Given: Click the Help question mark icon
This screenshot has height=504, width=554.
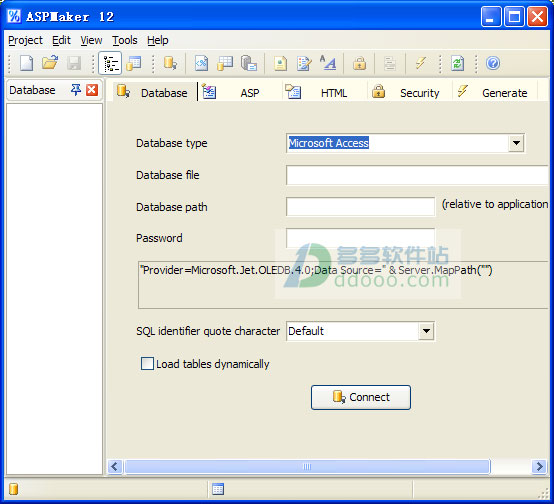Looking at the screenshot, I should coord(493,64).
